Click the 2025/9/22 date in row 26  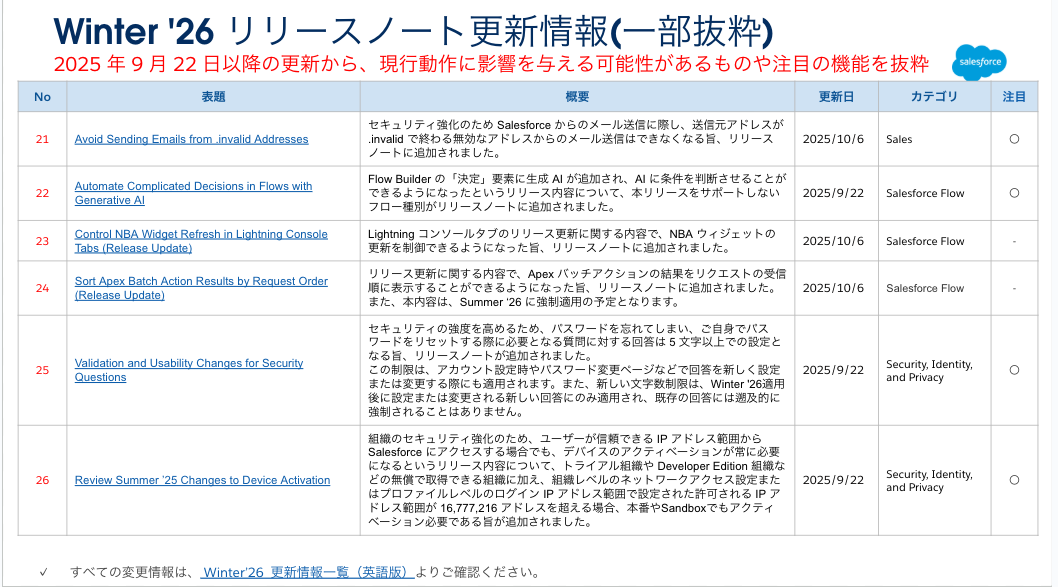click(x=833, y=480)
